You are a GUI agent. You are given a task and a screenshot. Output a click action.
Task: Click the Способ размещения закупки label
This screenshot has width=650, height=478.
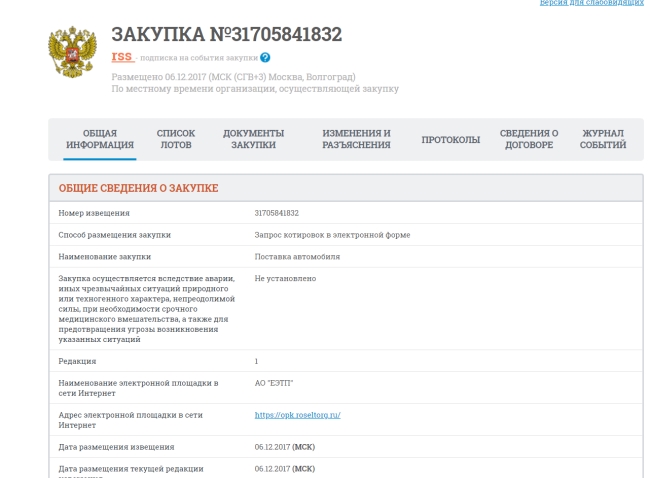[114, 235]
